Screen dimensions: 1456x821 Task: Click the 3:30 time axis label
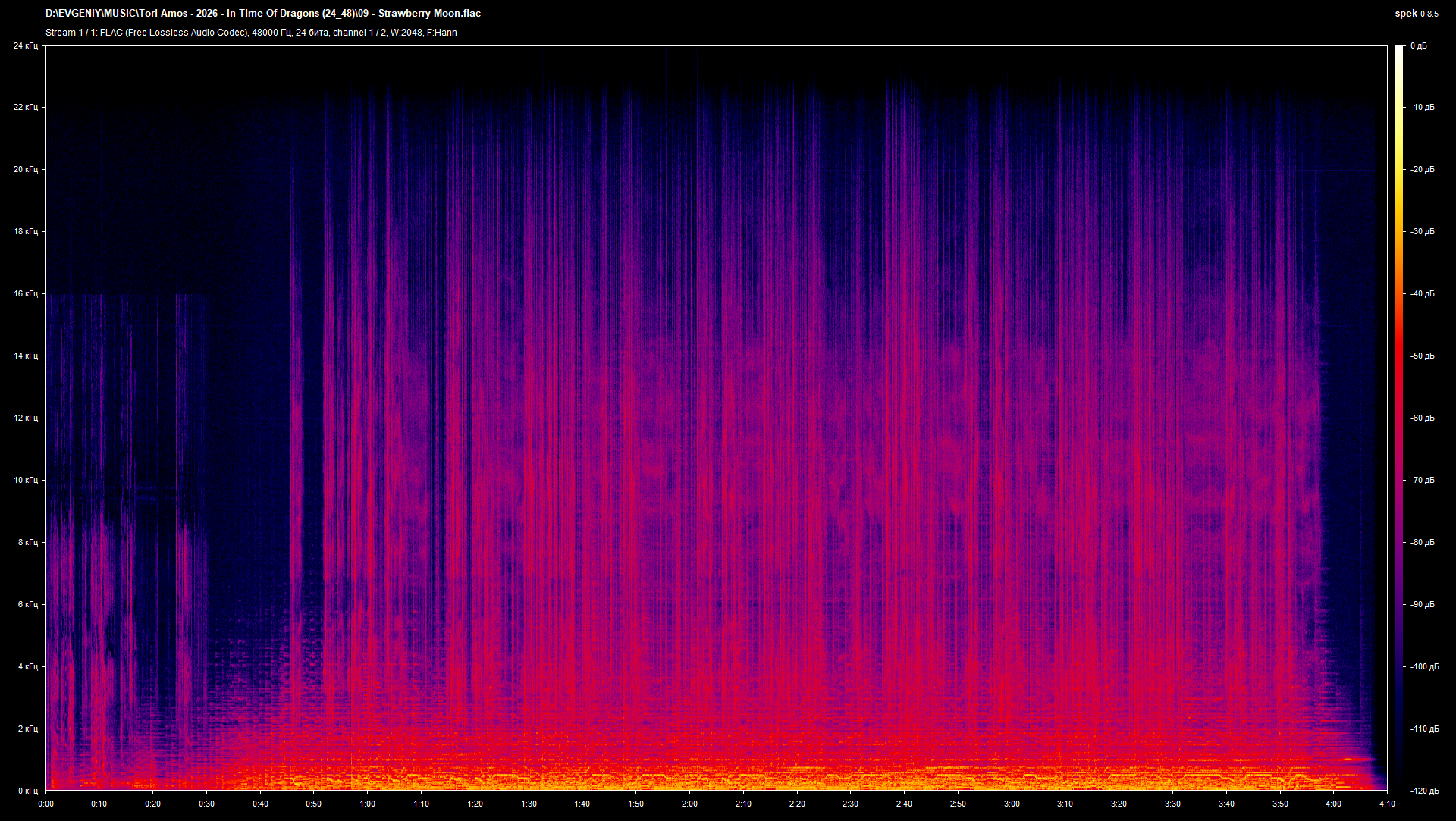click(1172, 804)
